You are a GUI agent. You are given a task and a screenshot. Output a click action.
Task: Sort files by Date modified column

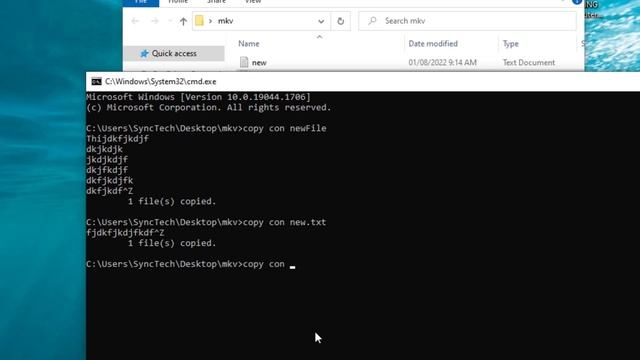coord(433,44)
